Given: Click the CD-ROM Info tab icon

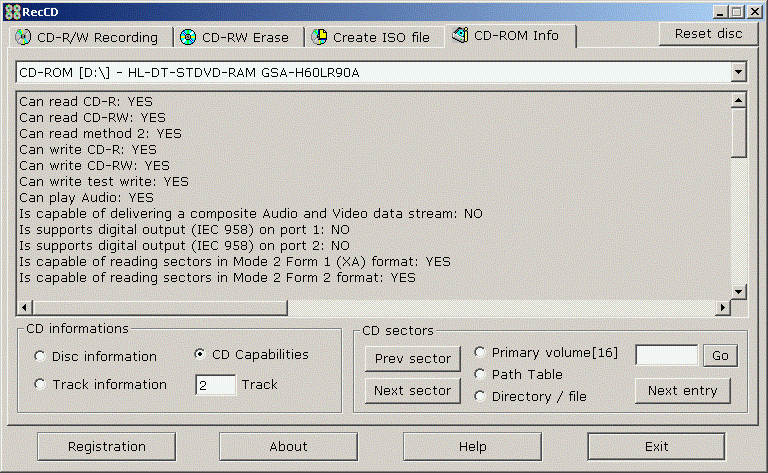Looking at the screenshot, I should 460,36.
